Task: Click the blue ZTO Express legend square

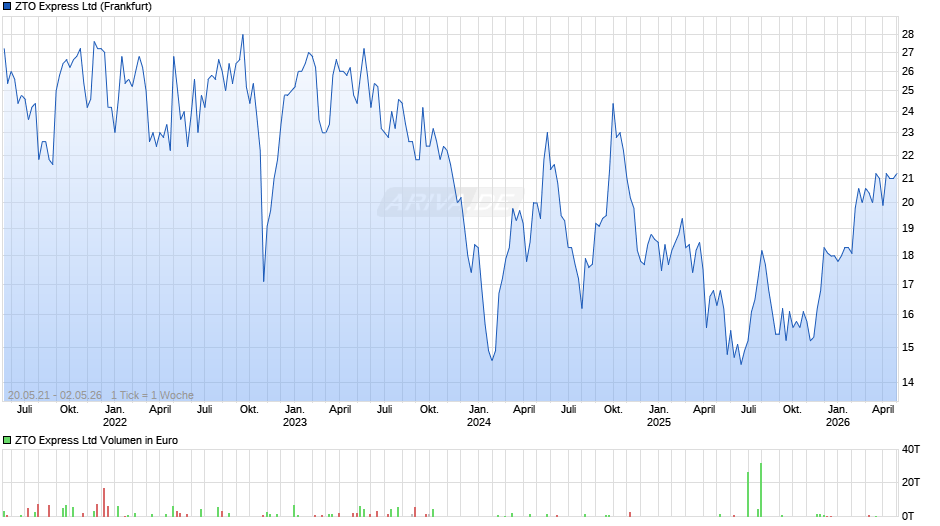Action: click(7, 7)
